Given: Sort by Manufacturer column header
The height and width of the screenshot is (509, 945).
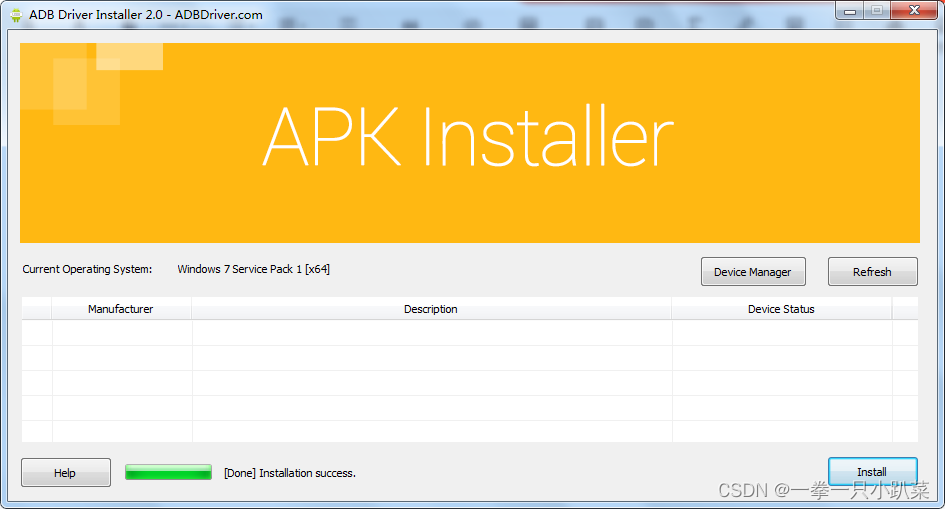Looking at the screenshot, I should coord(121,309).
